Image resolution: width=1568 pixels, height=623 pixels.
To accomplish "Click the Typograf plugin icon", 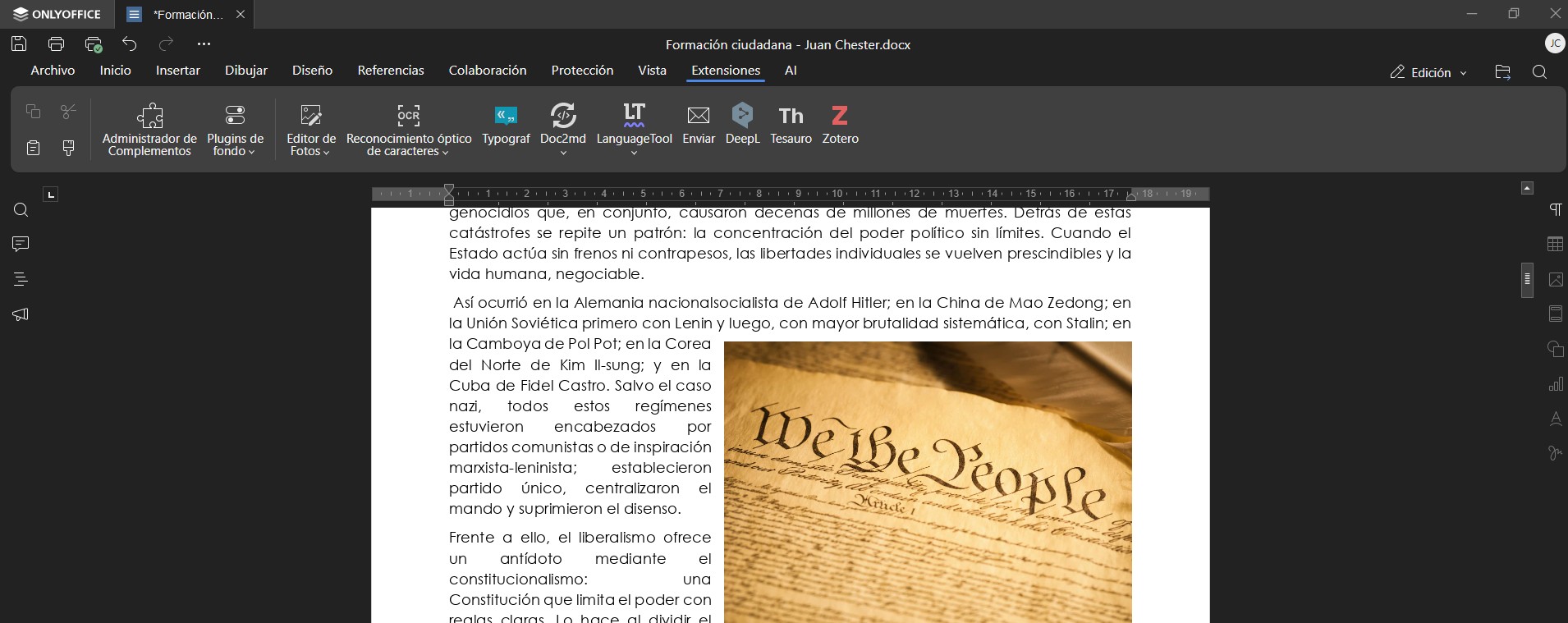I will point(506,125).
